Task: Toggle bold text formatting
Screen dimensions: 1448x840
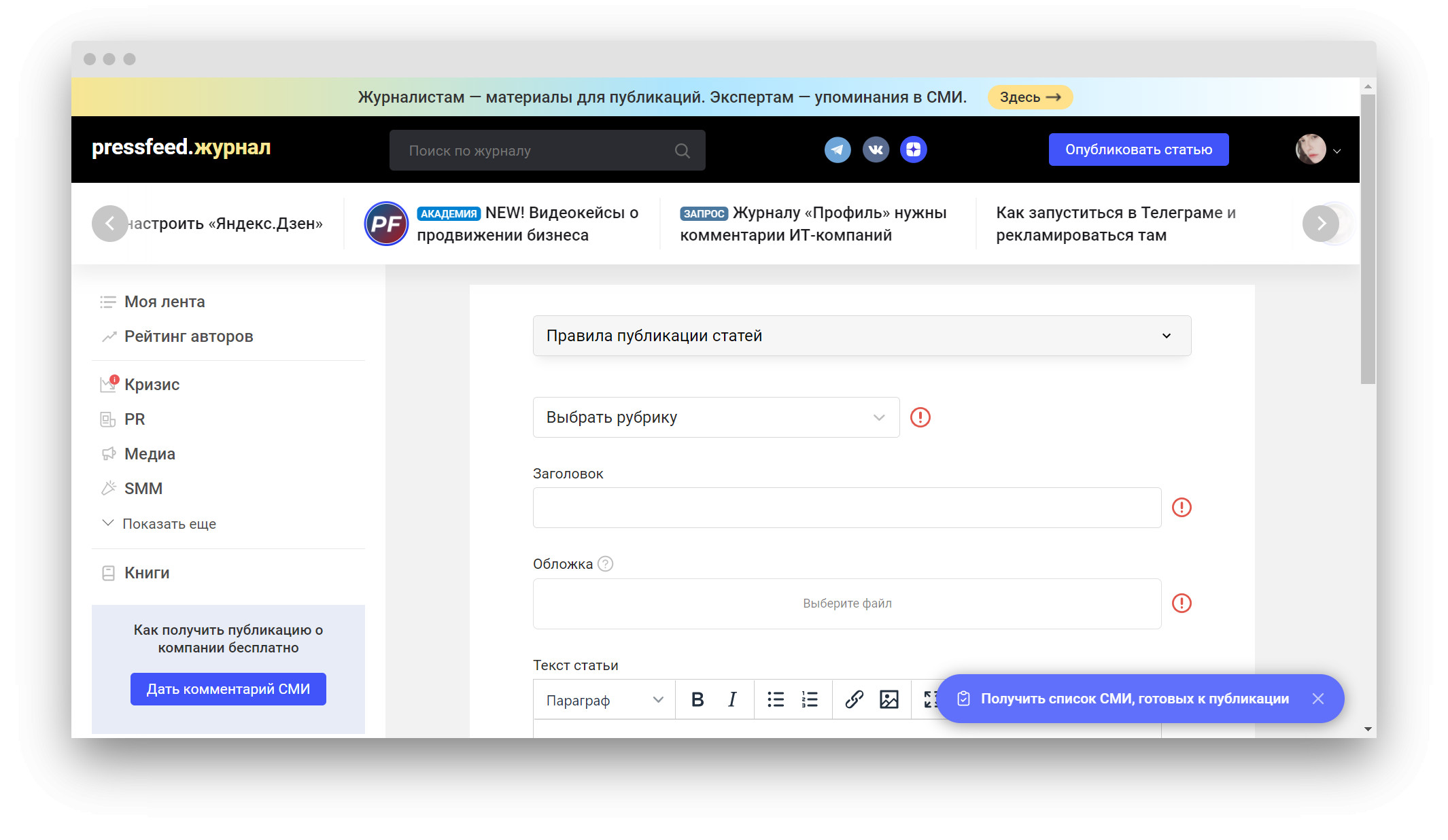Action: (x=697, y=699)
